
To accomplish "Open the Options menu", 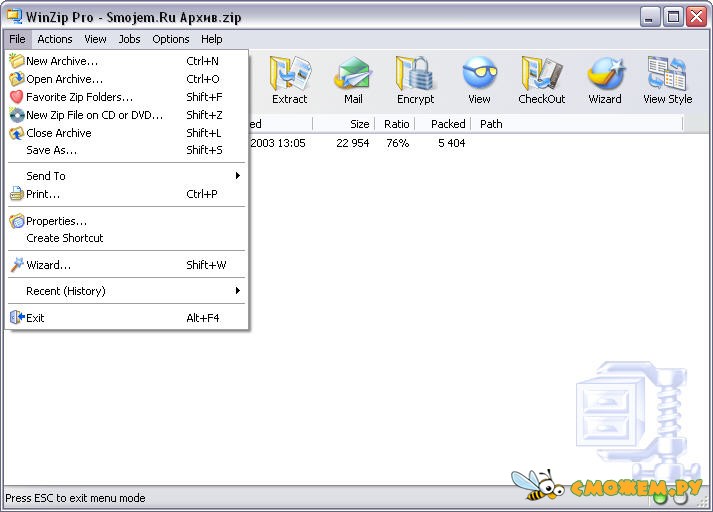I will (171, 39).
